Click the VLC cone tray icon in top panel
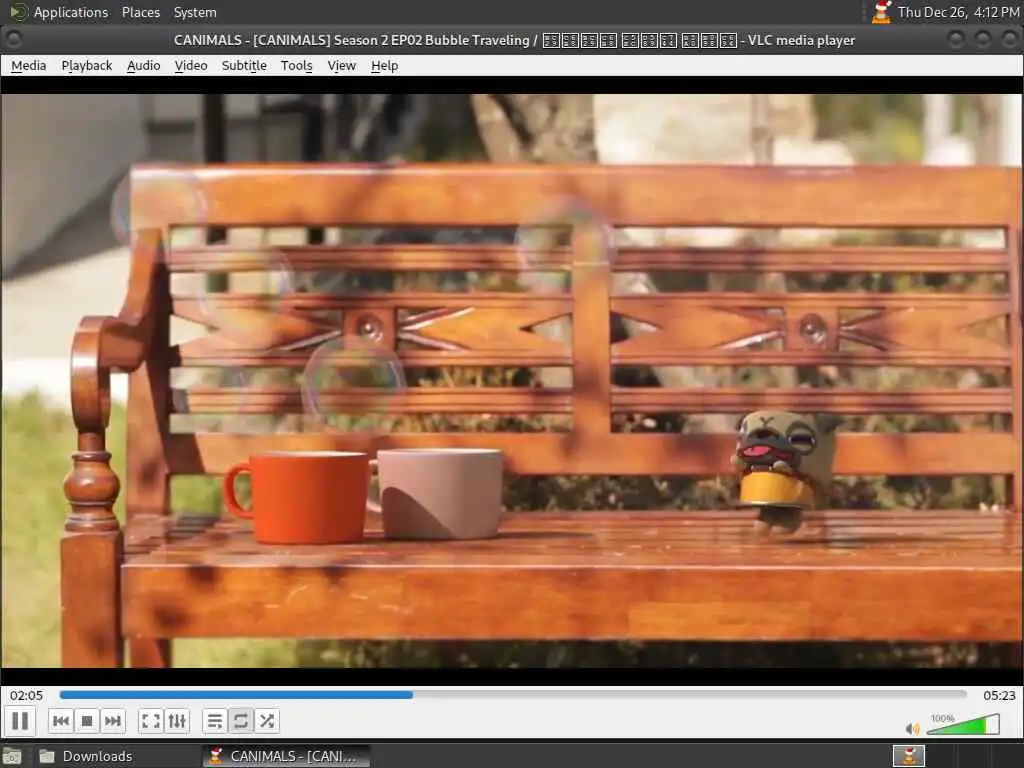 tap(882, 12)
